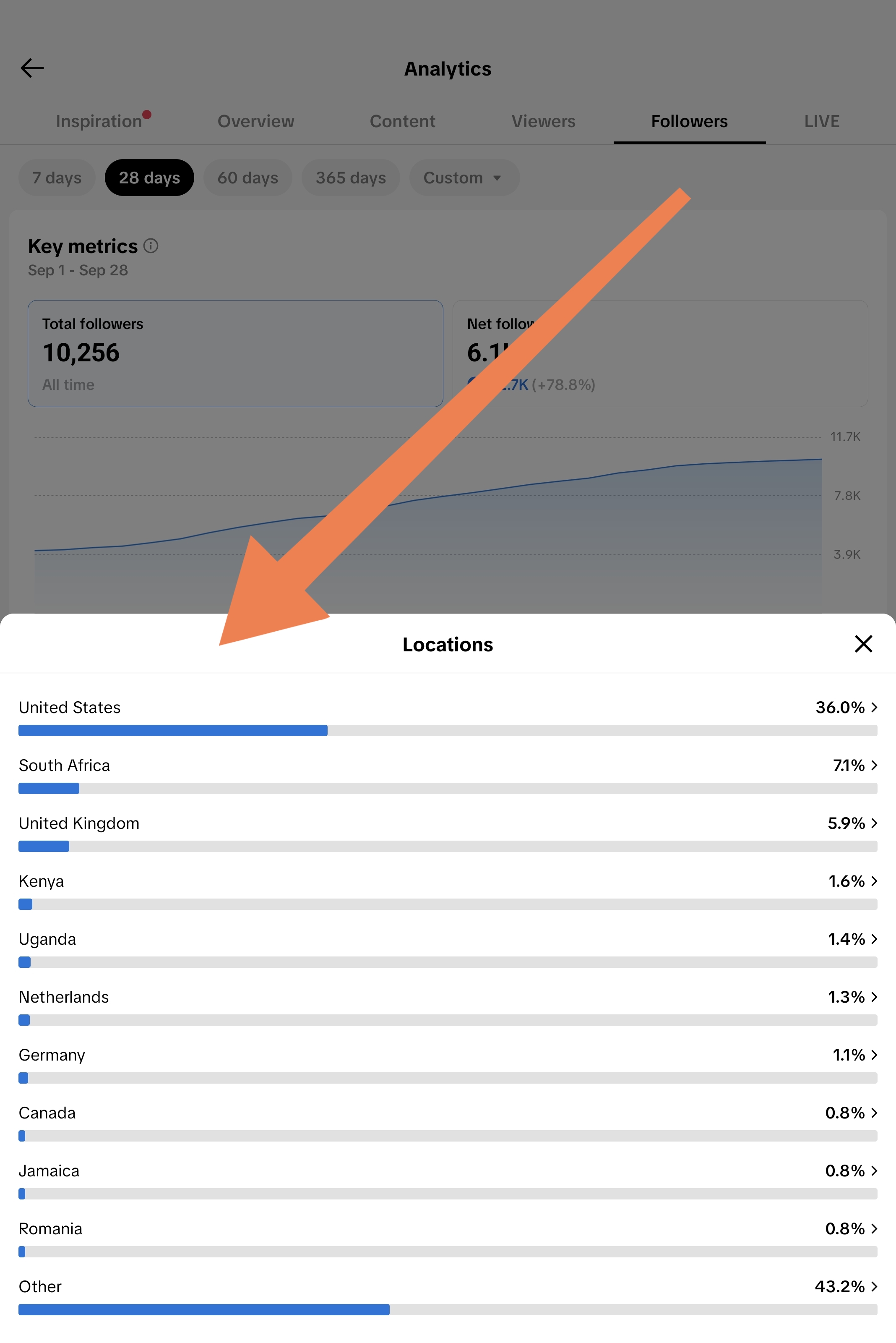Open the Custom date range dropdown

coord(464,178)
